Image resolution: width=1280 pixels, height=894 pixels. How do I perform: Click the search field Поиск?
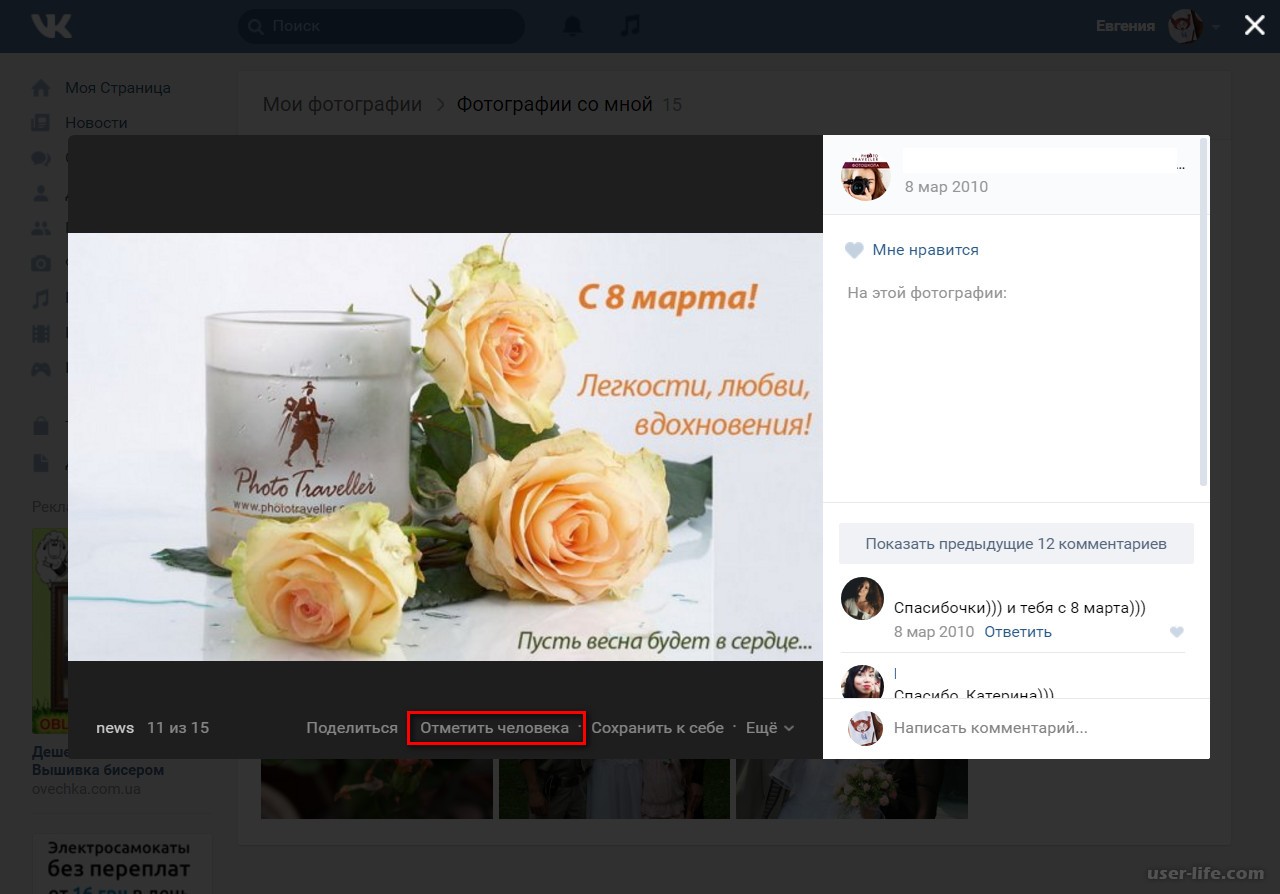pyautogui.click(x=381, y=26)
